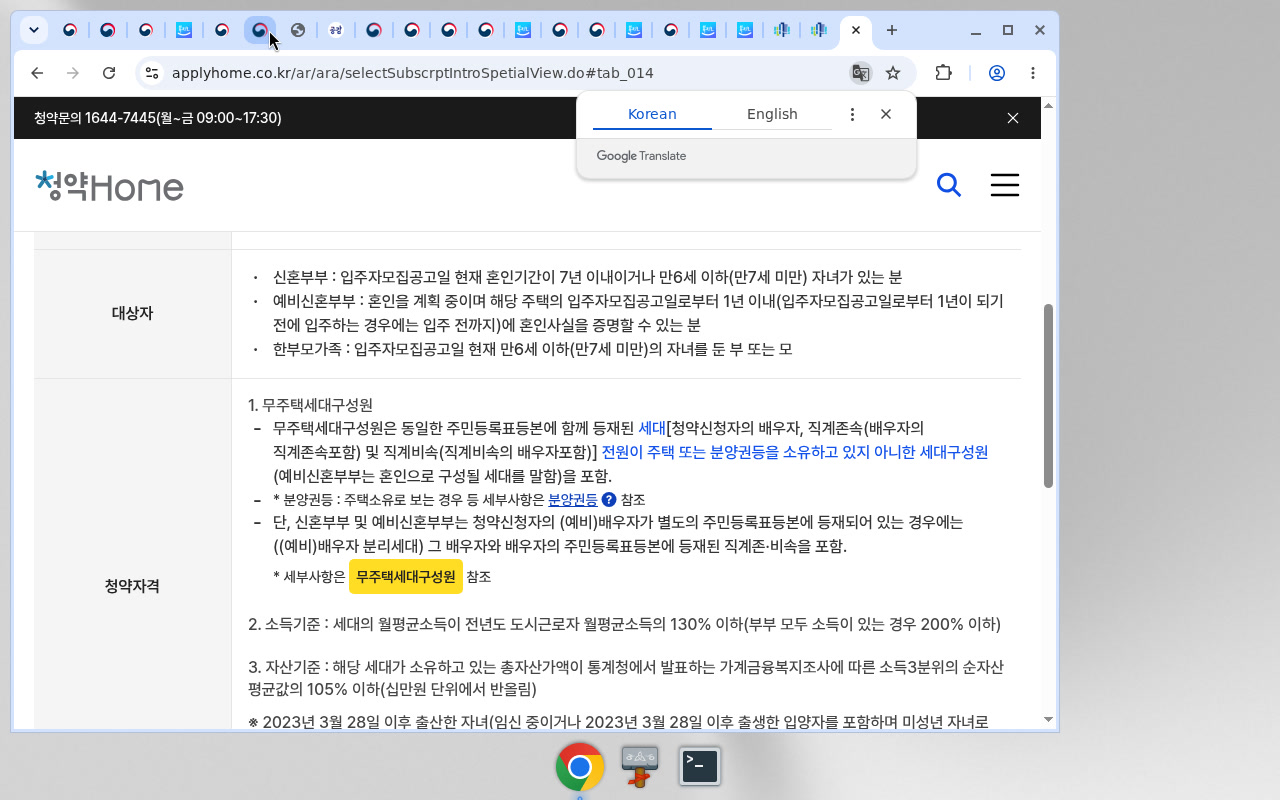The width and height of the screenshot is (1280, 800).
Task: Click the 한부모가족 eligibility bullet line
Action: coord(532,350)
